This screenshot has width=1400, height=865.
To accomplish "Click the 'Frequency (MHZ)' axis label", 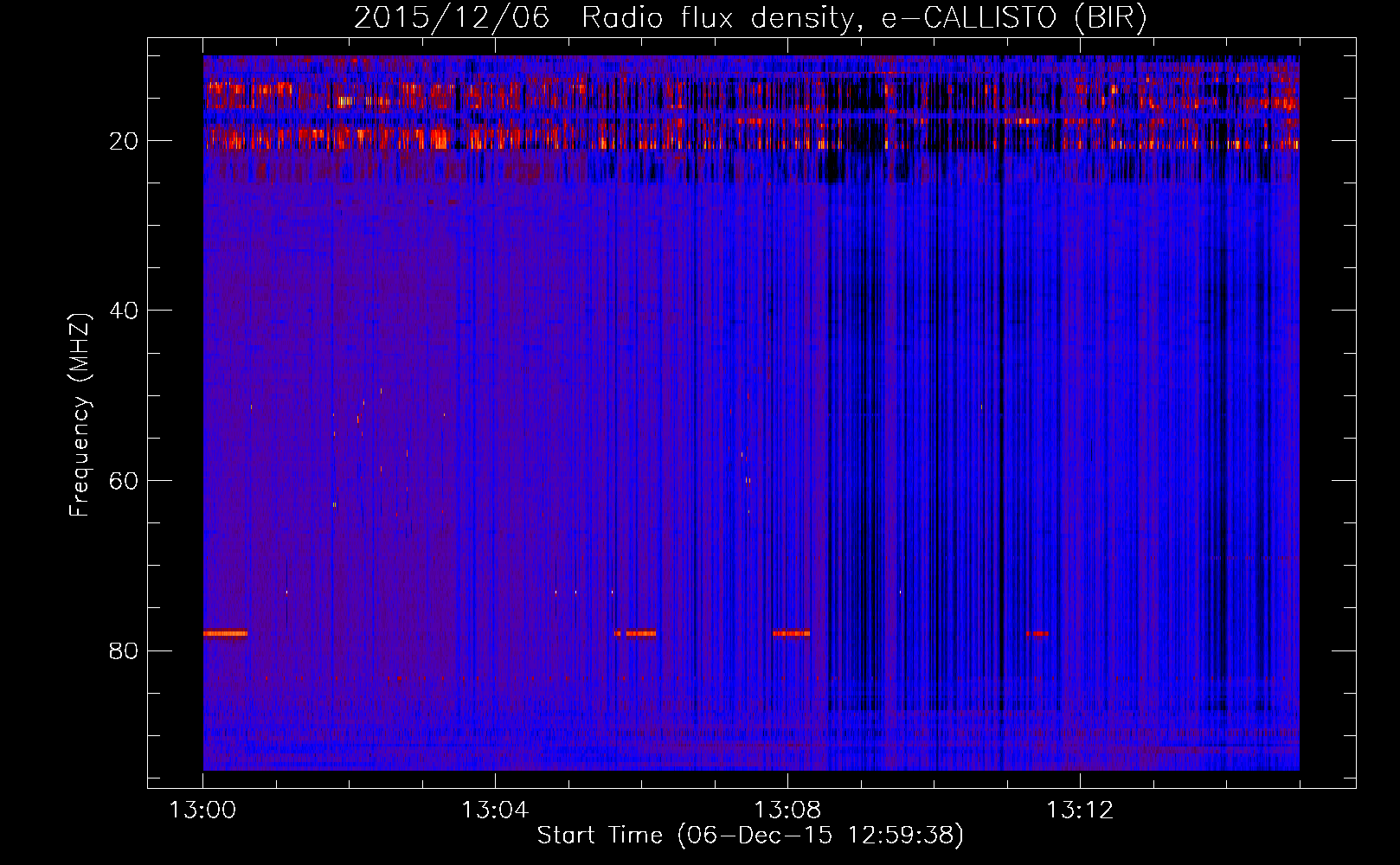I will tap(80, 415).
